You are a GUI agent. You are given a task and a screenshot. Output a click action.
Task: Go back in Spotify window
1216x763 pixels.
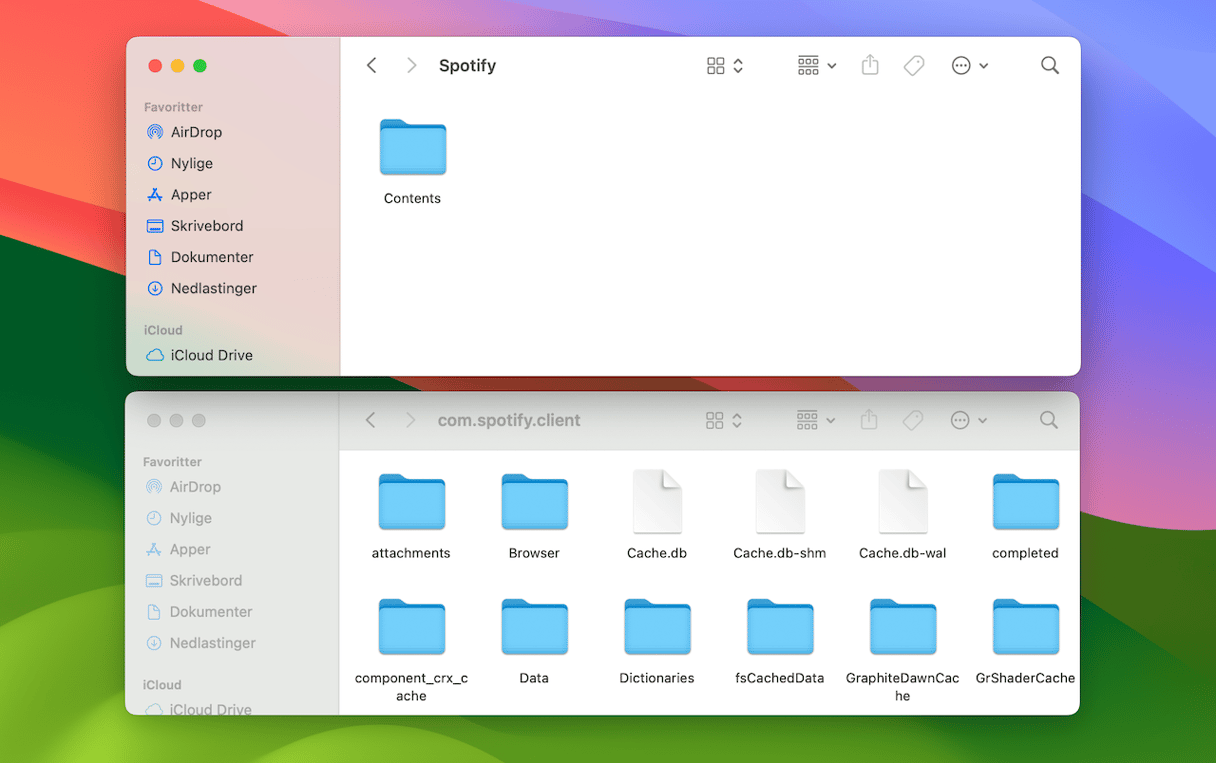tap(372, 65)
